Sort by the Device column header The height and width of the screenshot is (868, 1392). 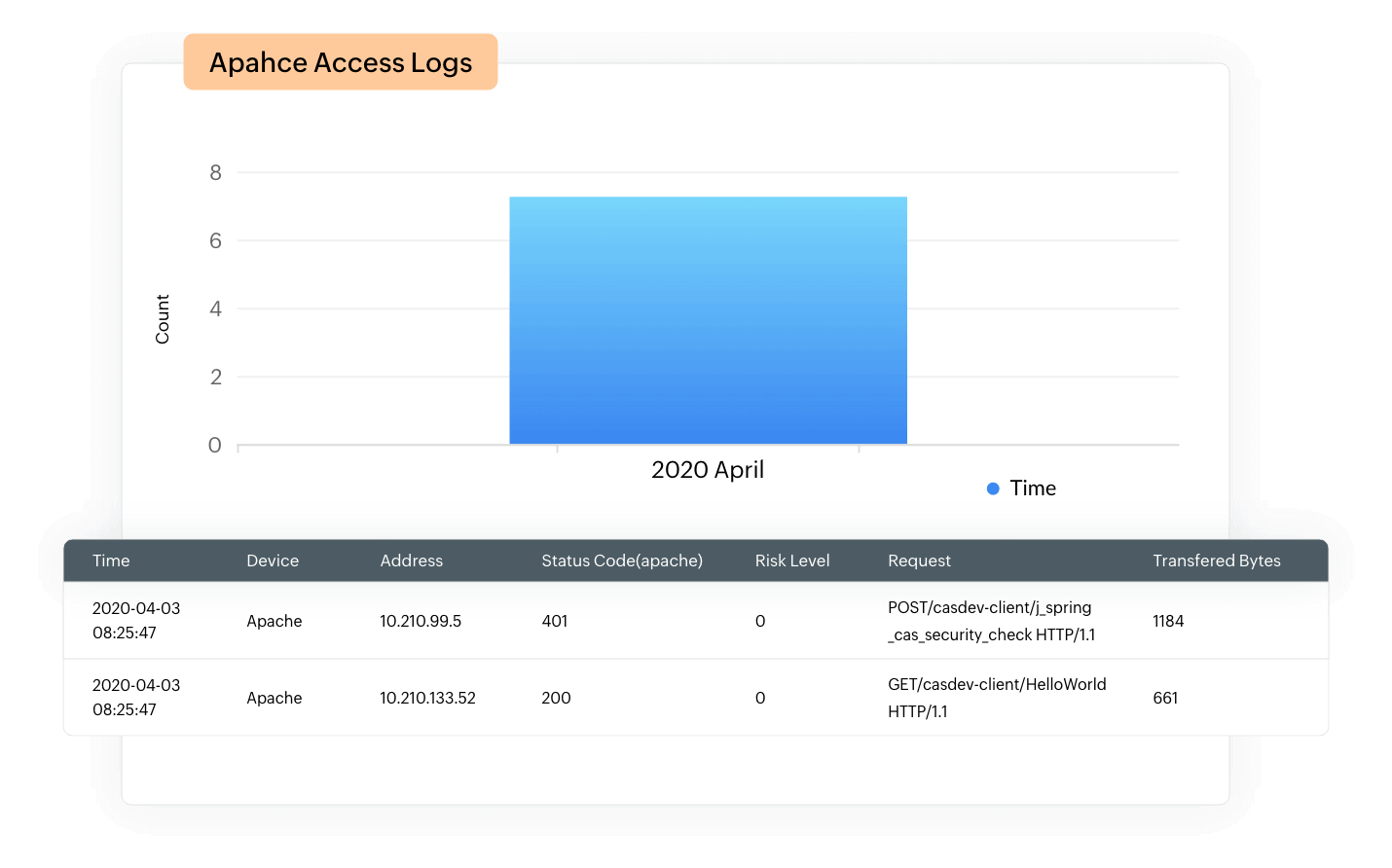[273, 561]
